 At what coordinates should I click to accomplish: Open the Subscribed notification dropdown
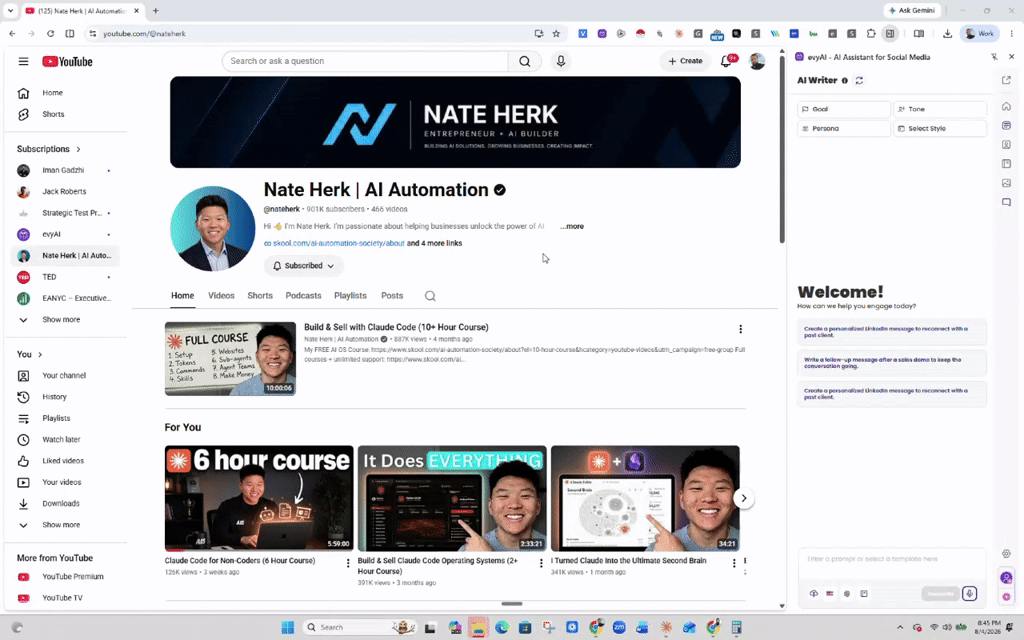(x=304, y=266)
